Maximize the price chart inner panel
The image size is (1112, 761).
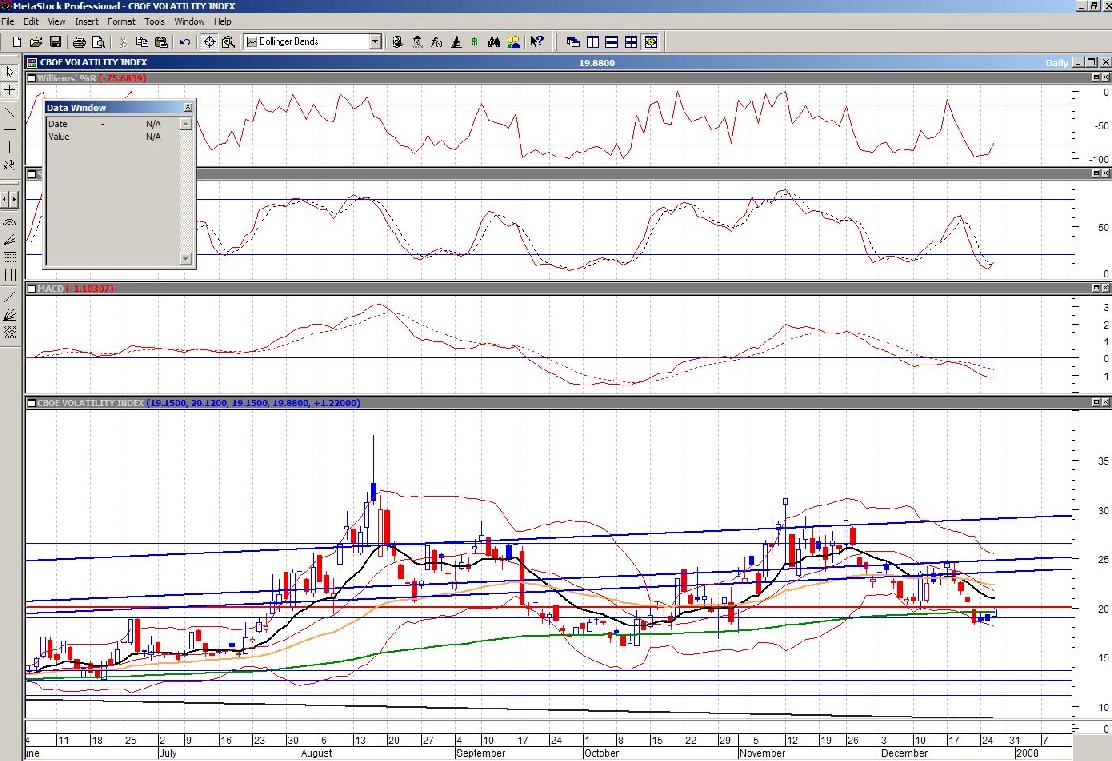(x=1096, y=402)
